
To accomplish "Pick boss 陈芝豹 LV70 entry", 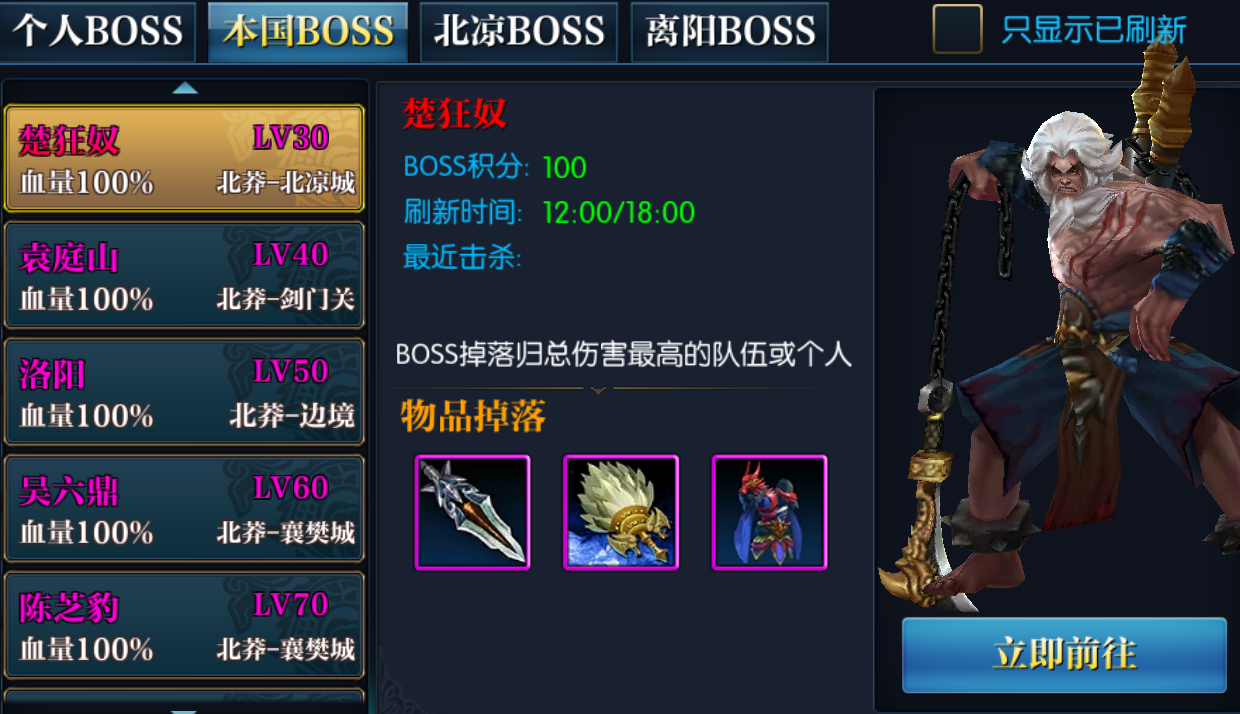I will [x=185, y=625].
